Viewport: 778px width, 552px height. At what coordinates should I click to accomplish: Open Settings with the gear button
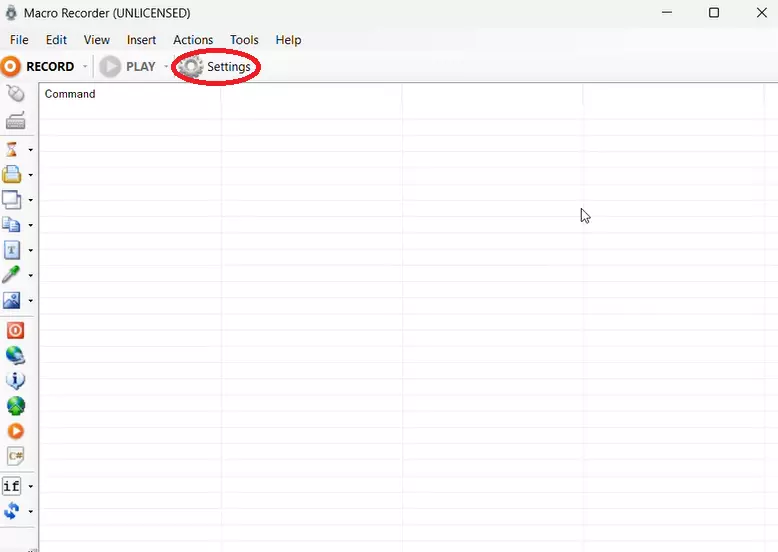pos(215,66)
